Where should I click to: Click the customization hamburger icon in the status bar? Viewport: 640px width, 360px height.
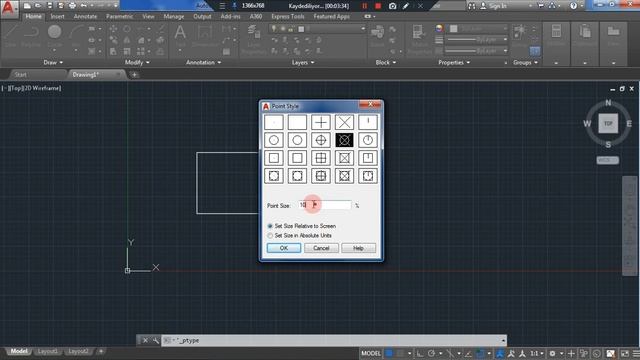point(636,353)
